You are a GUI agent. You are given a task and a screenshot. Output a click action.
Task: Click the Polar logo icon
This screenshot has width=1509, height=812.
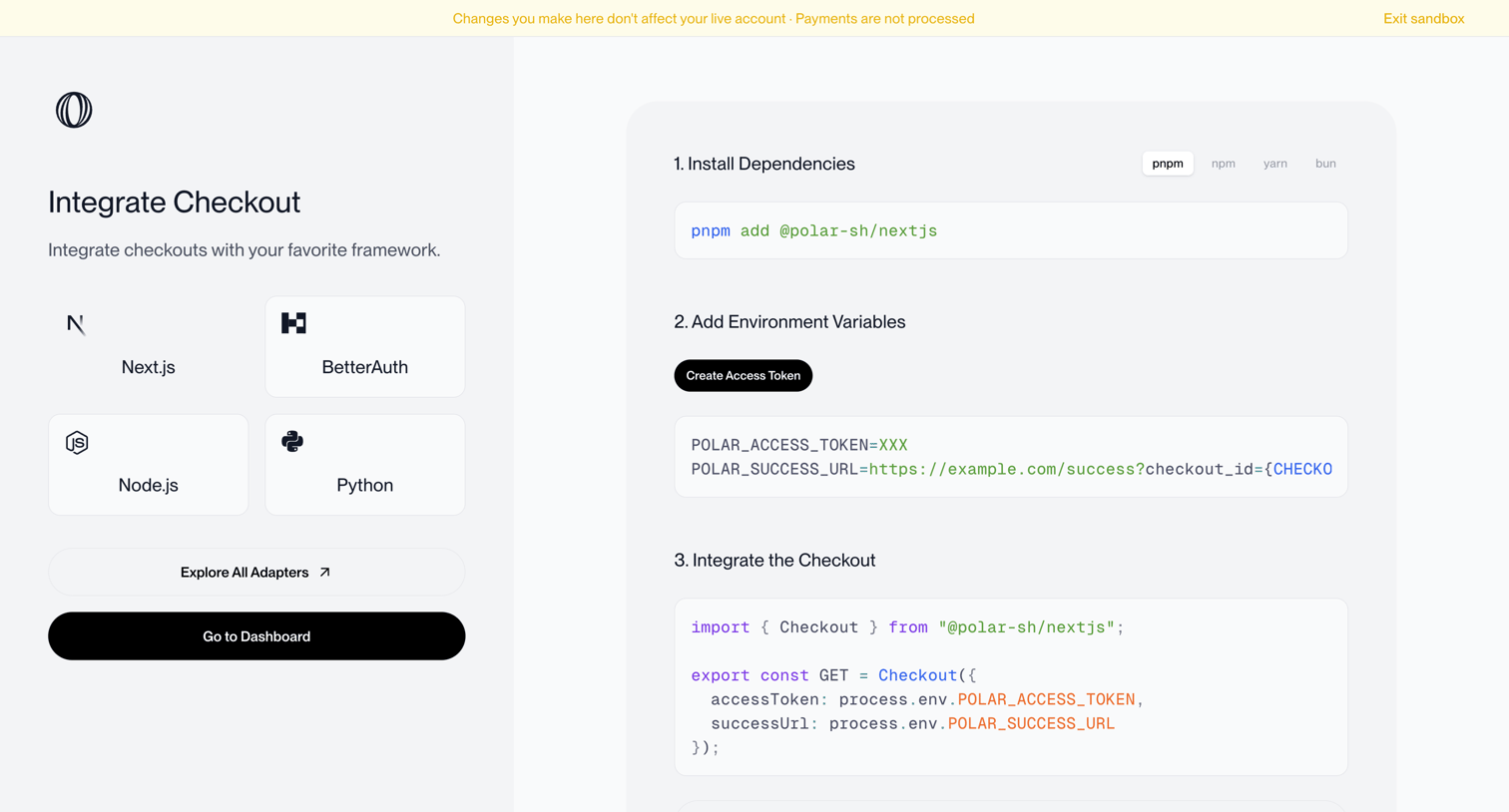[74, 110]
